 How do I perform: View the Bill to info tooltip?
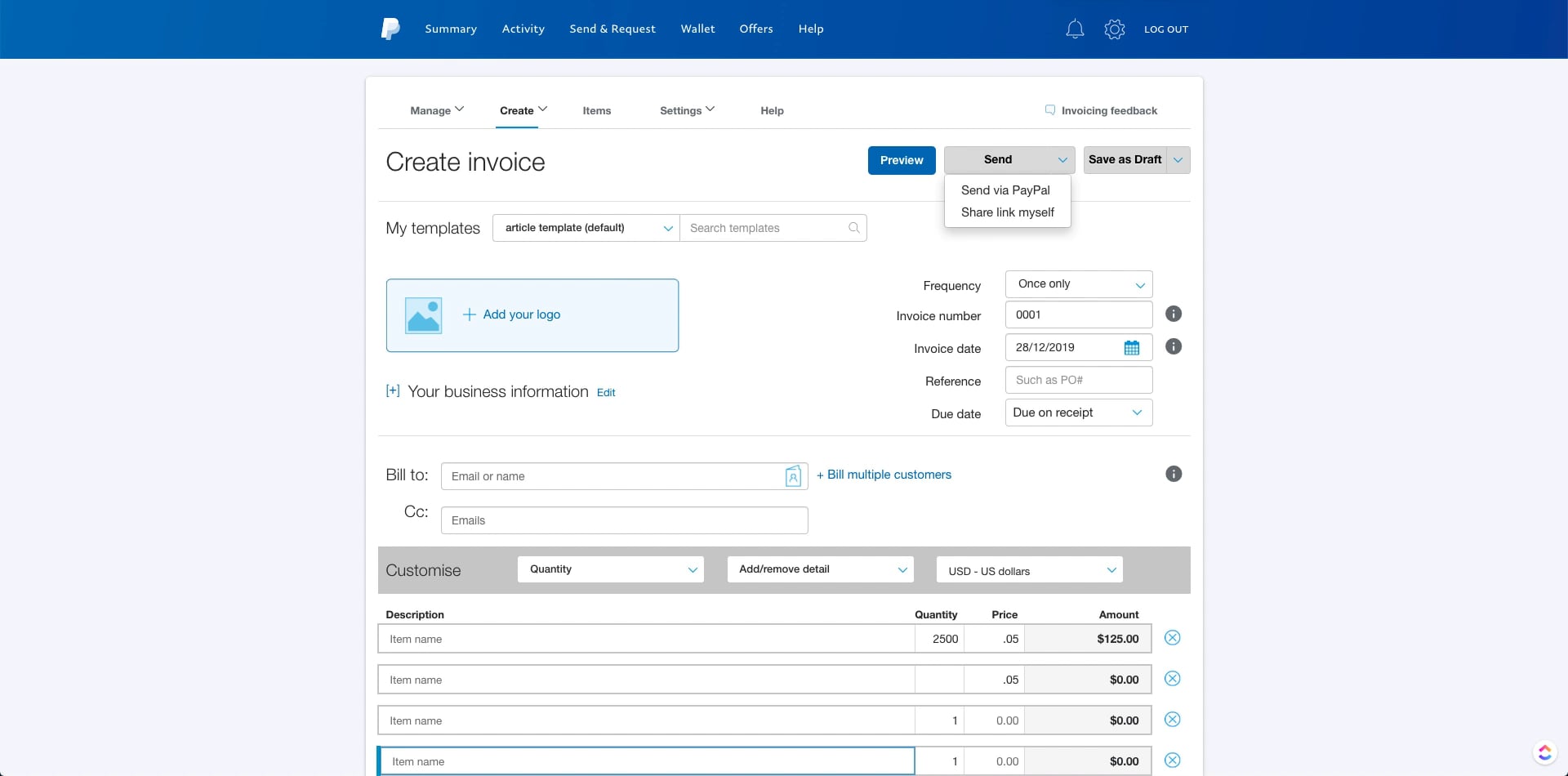click(x=1174, y=474)
